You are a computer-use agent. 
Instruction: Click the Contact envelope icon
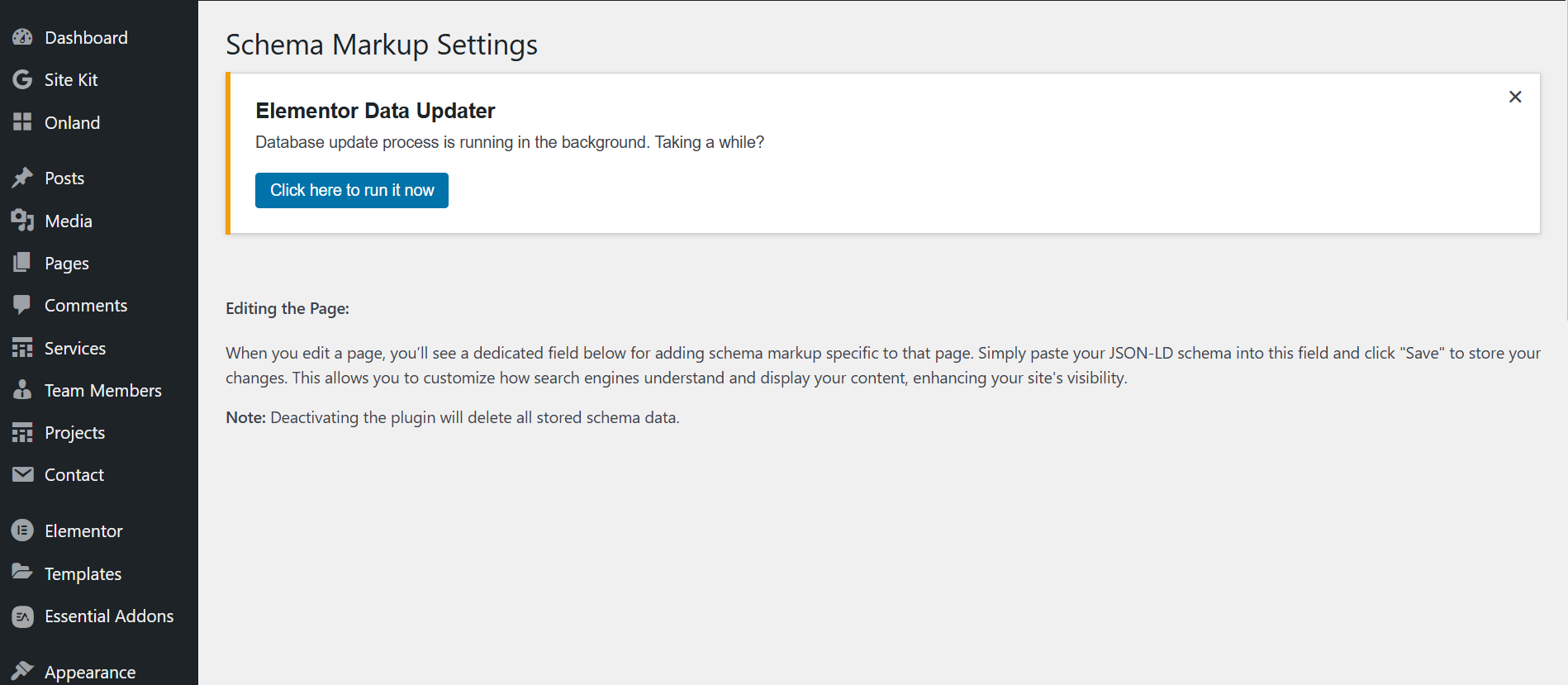click(x=22, y=474)
